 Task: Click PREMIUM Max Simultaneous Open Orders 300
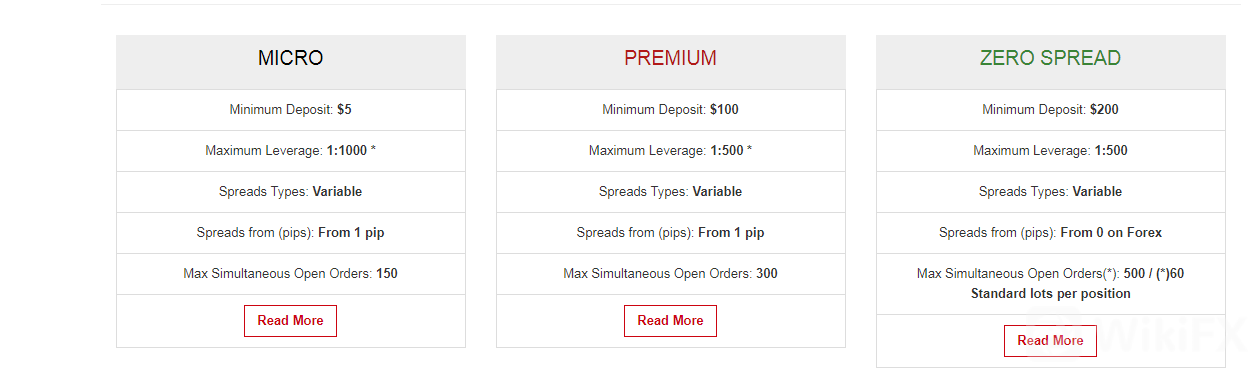coord(671,274)
